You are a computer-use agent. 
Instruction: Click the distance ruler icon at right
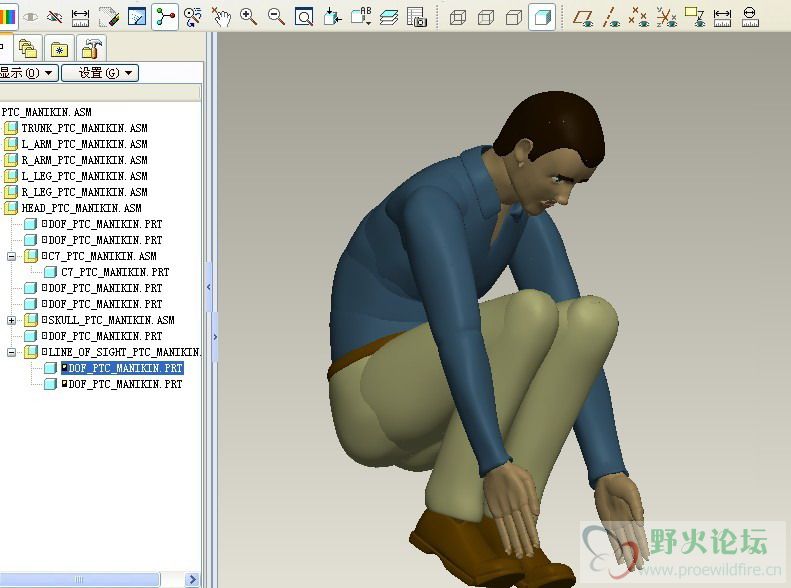(x=722, y=18)
